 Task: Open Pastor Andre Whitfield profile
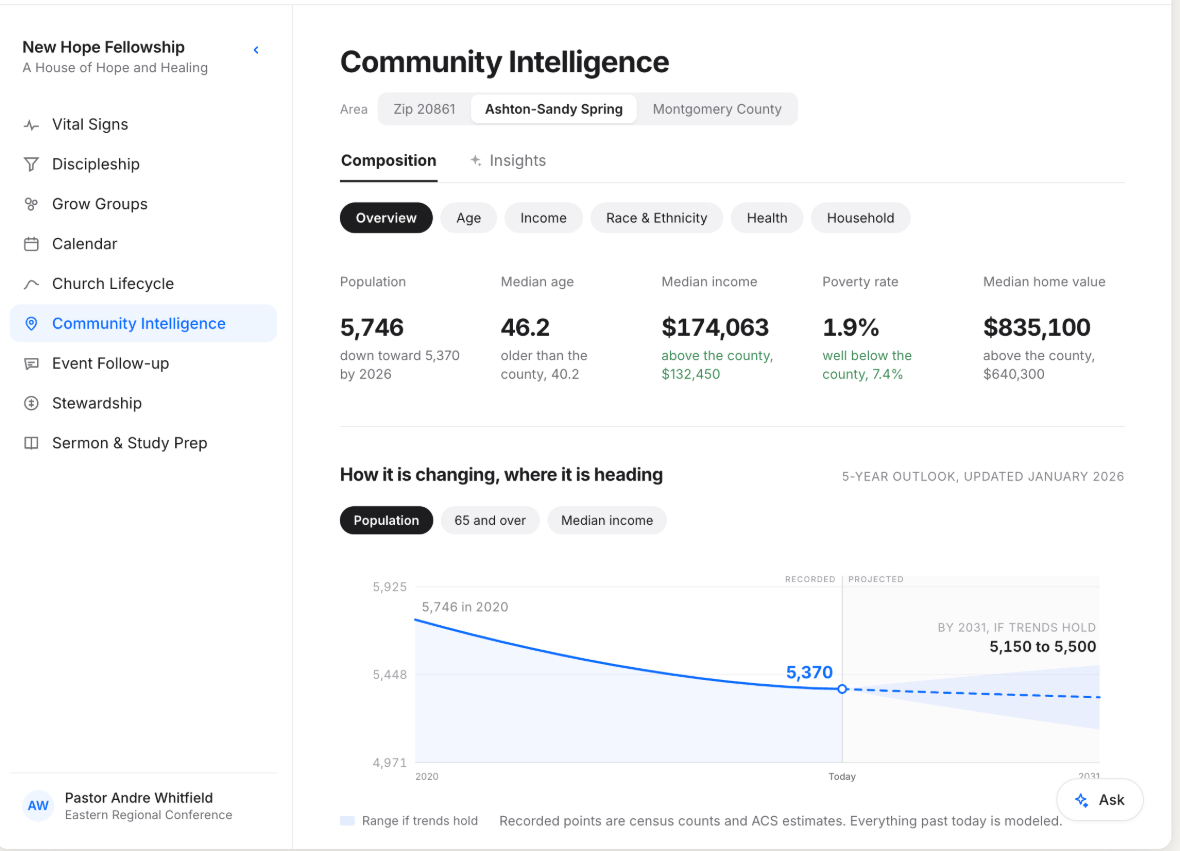[143, 806]
